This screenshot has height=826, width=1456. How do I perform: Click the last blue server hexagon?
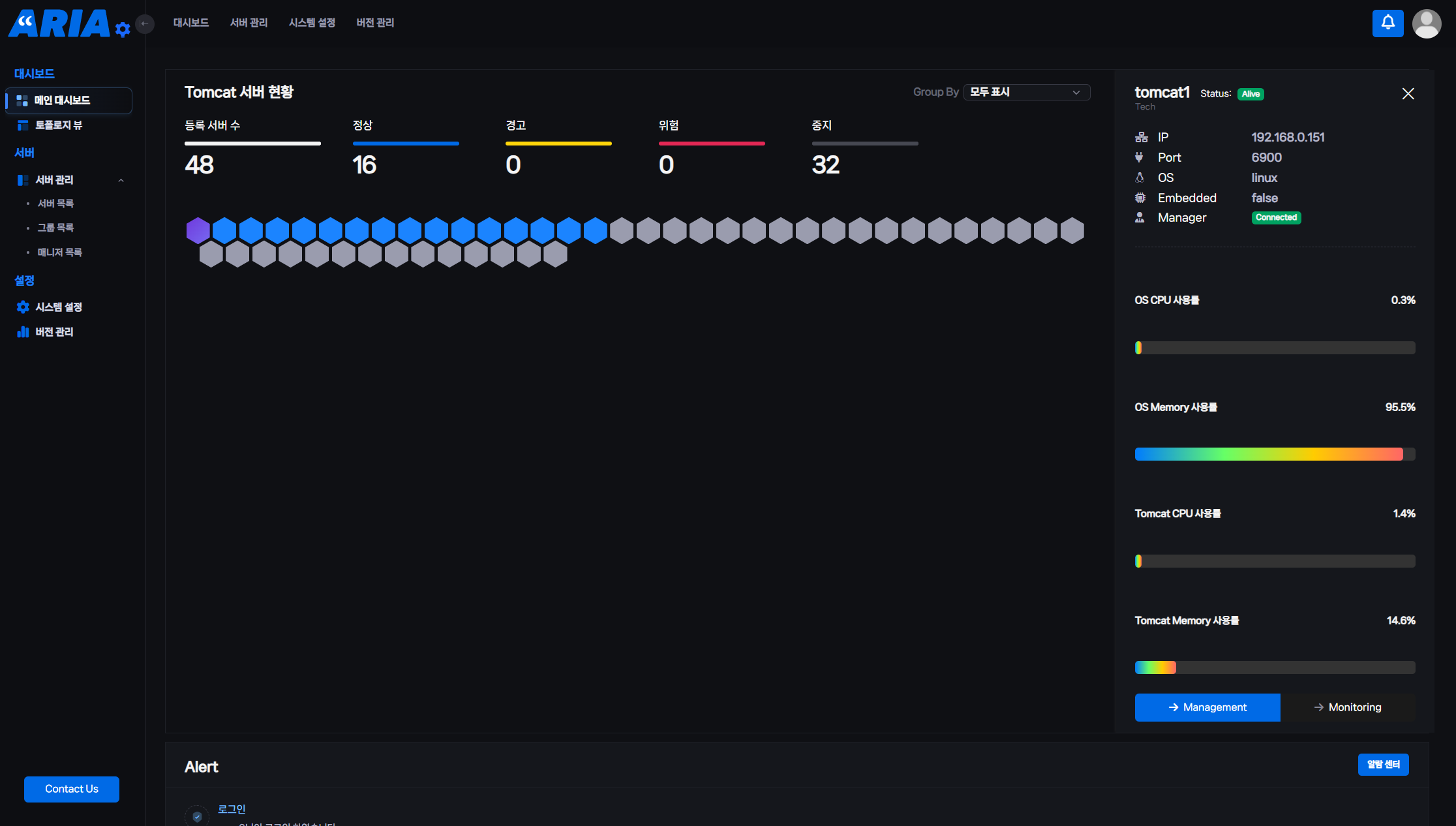click(595, 230)
